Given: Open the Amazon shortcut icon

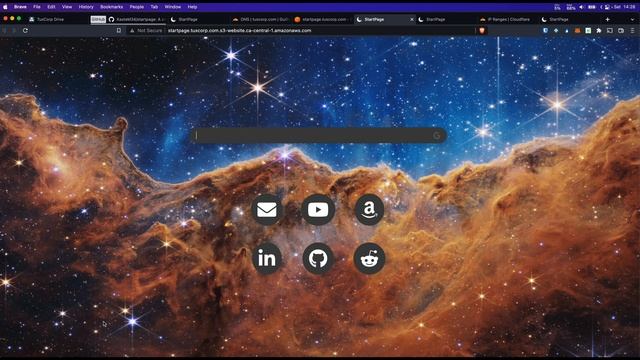Looking at the screenshot, I should point(369,210).
